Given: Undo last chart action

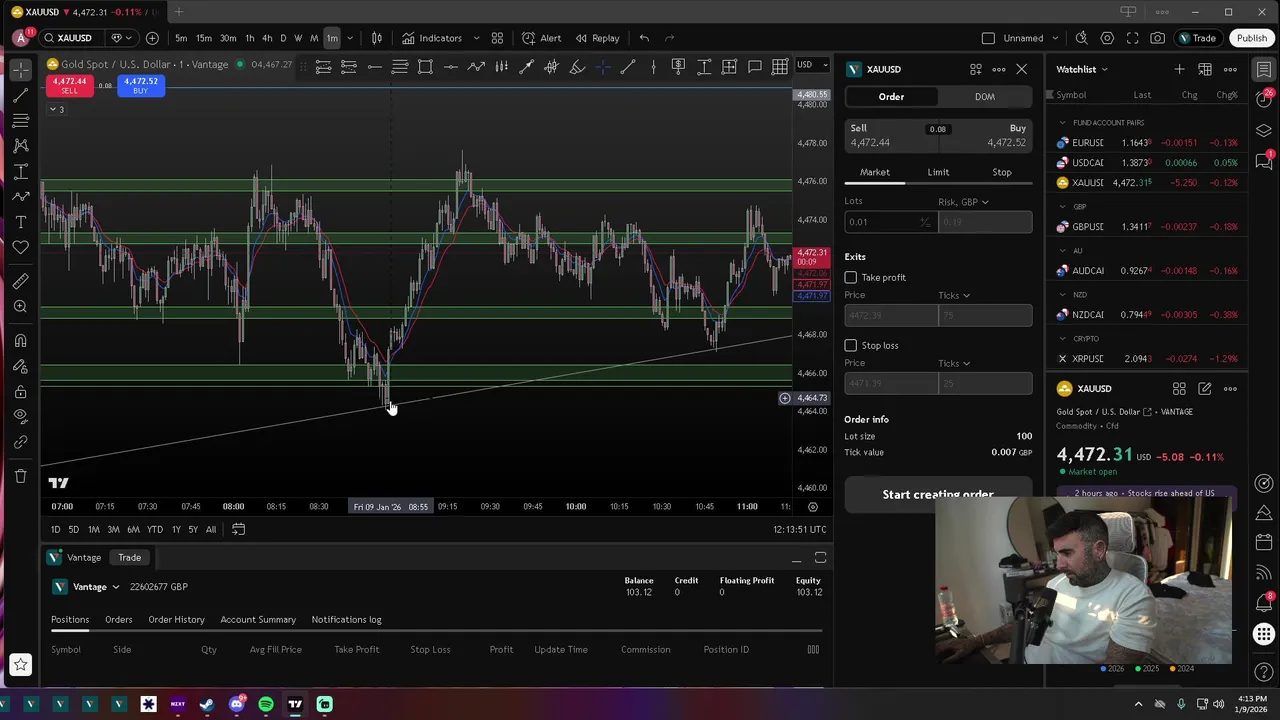Looking at the screenshot, I should pos(644,38).
